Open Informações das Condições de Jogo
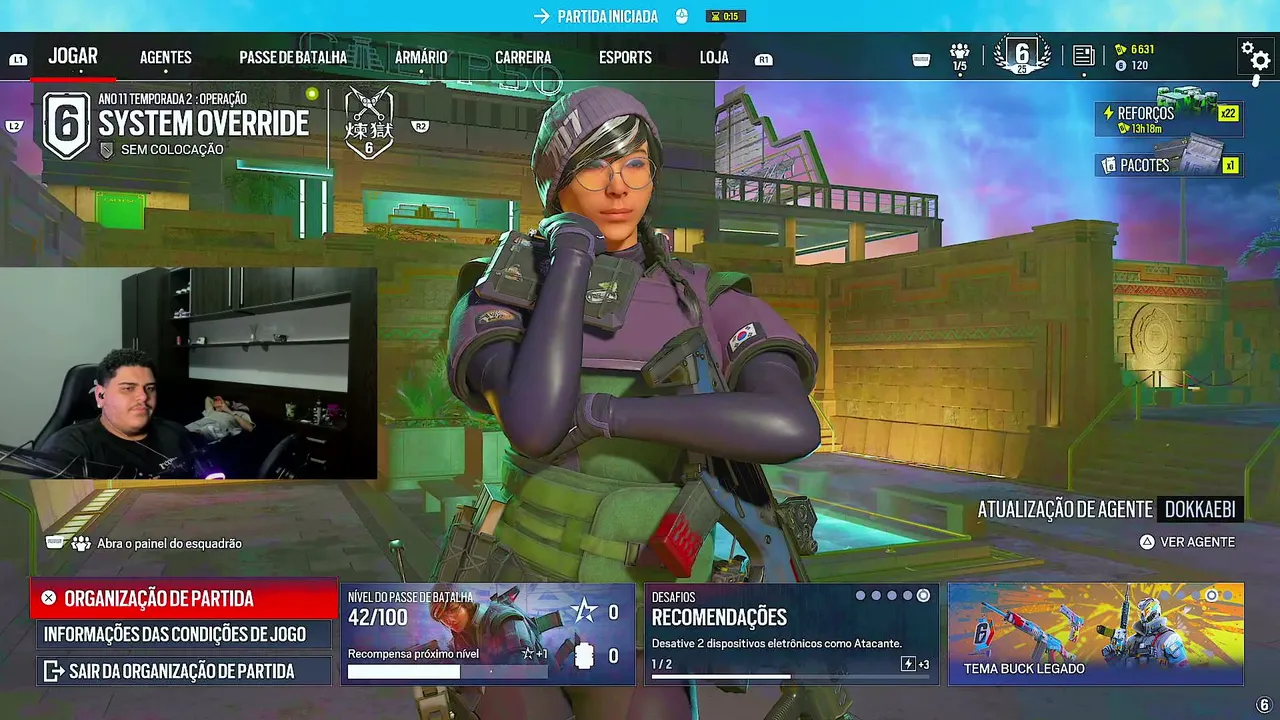 pos(184,634)
